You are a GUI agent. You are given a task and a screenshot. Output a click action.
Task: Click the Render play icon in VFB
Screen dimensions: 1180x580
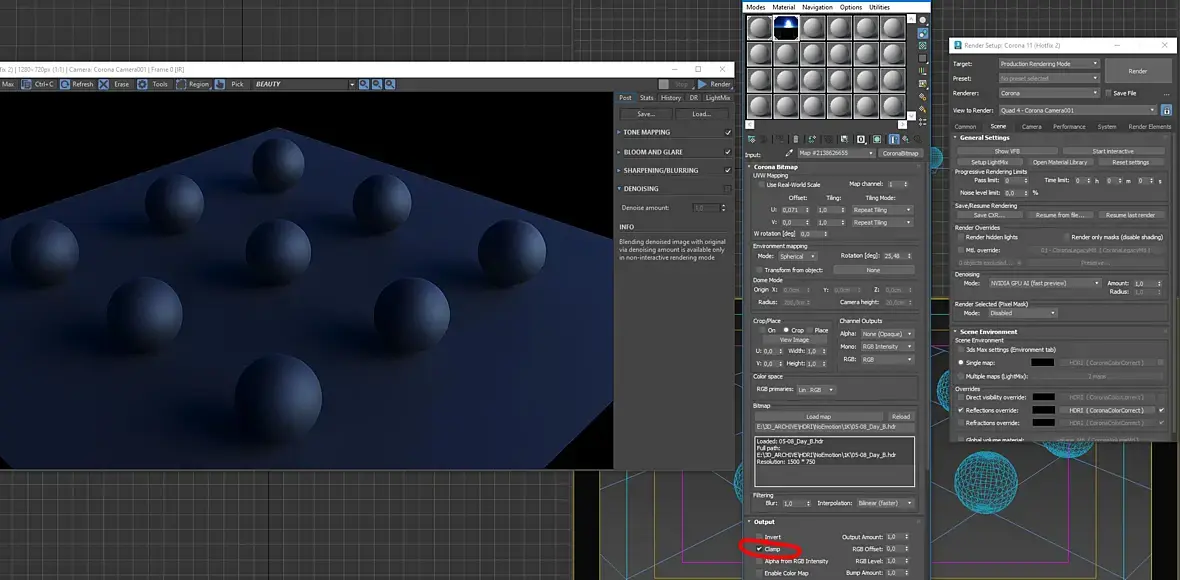(x=703, y=84)
